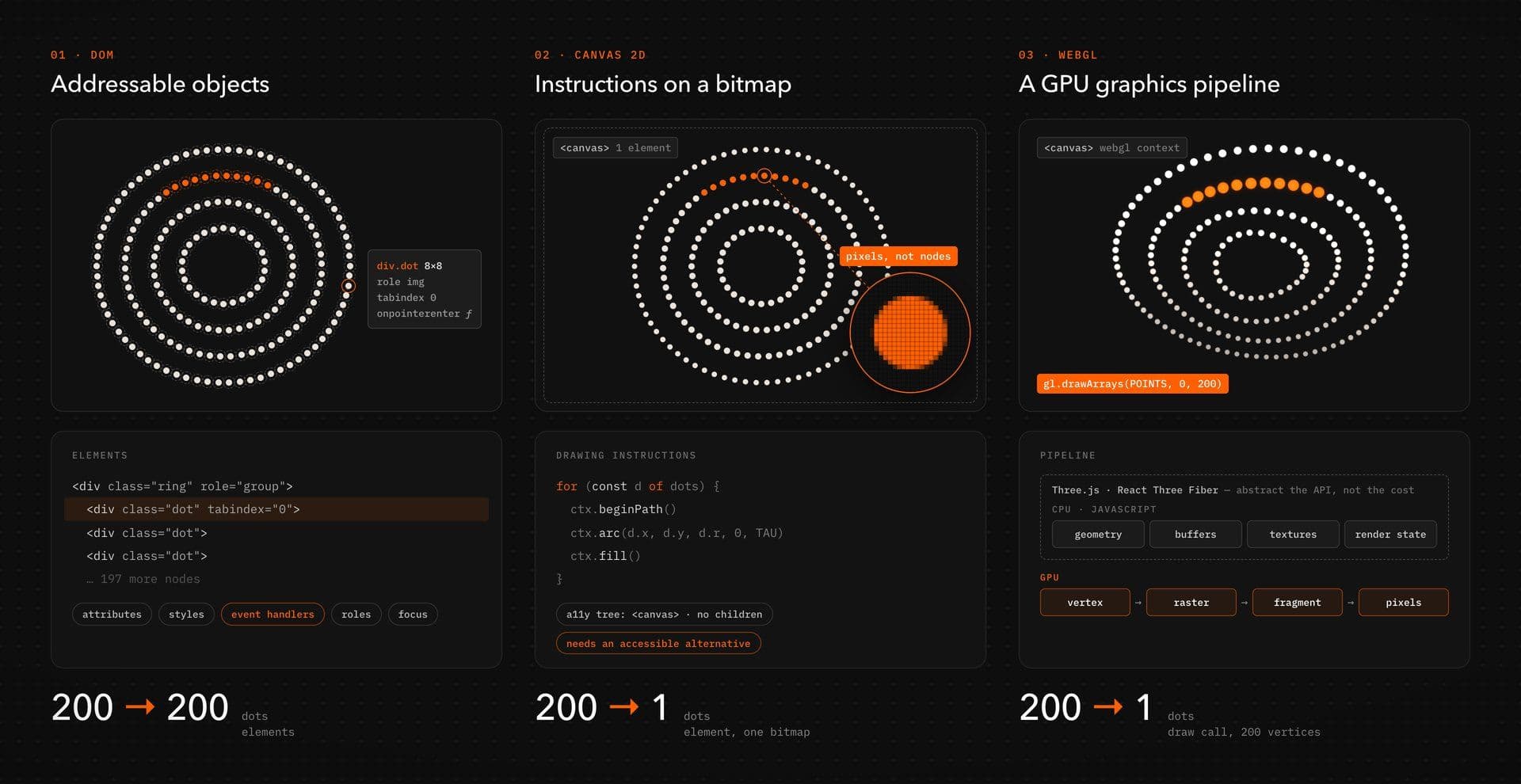Choose the "fragment" GPU stage
Image resolution: width=1521 pixels, height=784 pixels.
tap(1298, 603)
